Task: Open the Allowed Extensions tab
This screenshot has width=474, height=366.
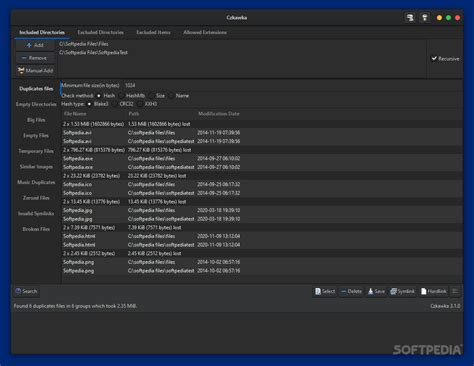Action: pyautogui.click(x=205, y=32)
